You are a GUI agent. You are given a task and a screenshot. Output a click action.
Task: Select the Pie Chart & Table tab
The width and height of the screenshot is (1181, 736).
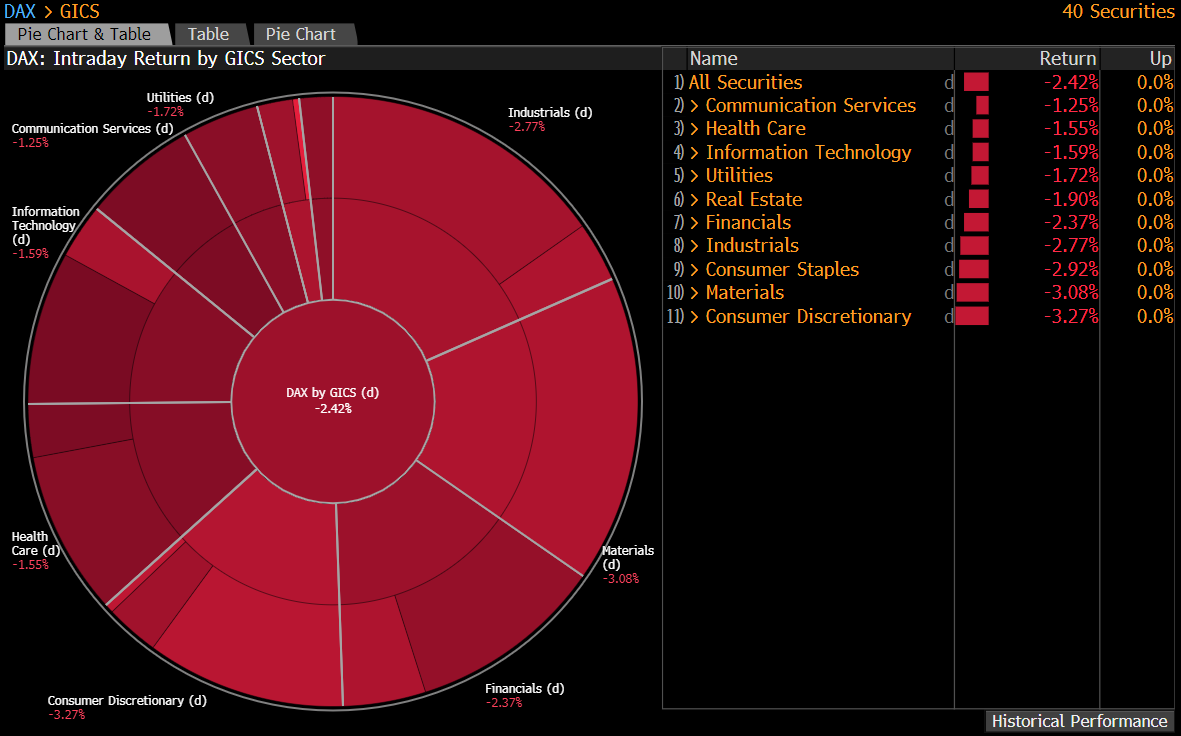84,34
